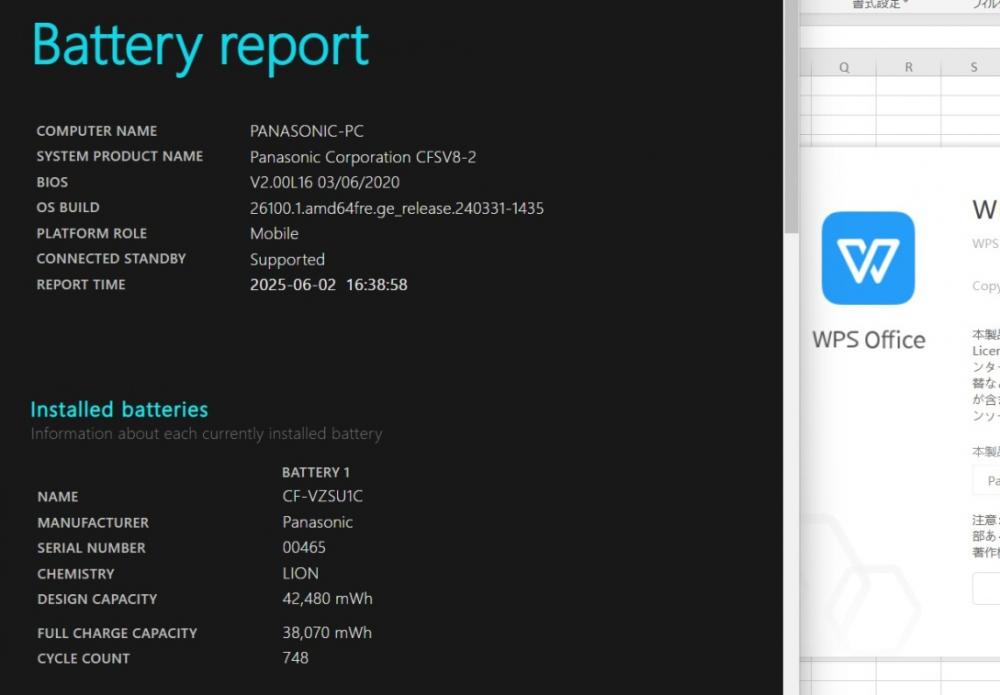
Task: Select platform role value Mobile
Action: pos(274,233)
